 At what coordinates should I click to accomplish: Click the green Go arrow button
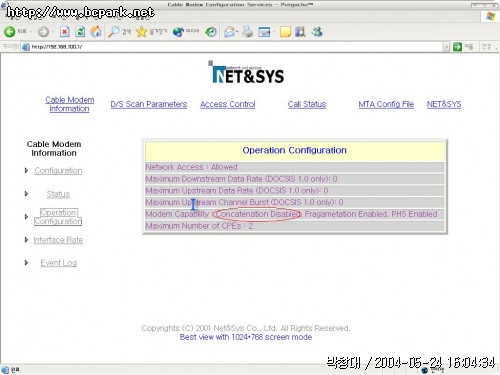coord(457,47)
